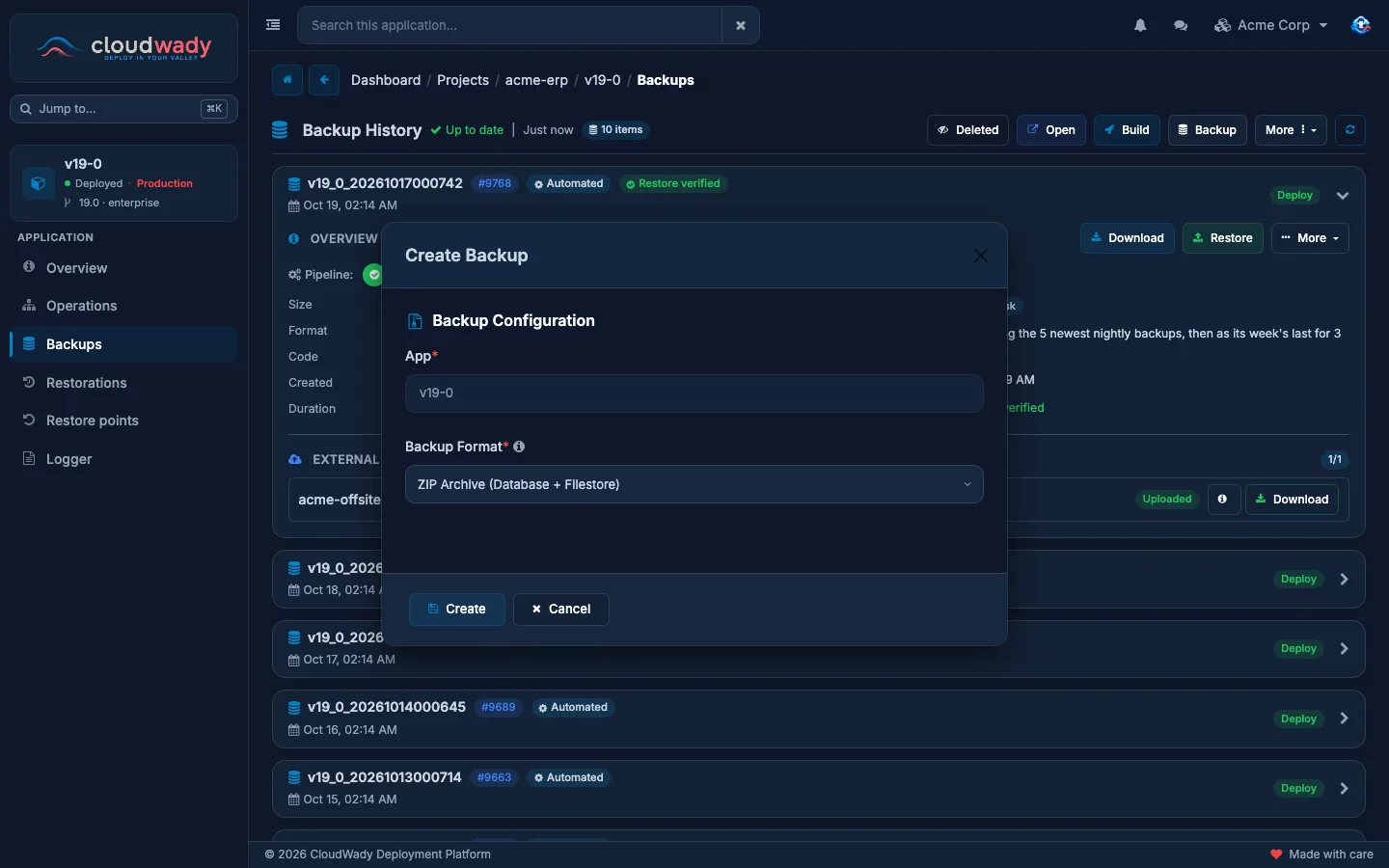Viewport: 1389px width, 868px height.
Task: Click the Overview sidebar icon
Action: (x=29, y=267)
